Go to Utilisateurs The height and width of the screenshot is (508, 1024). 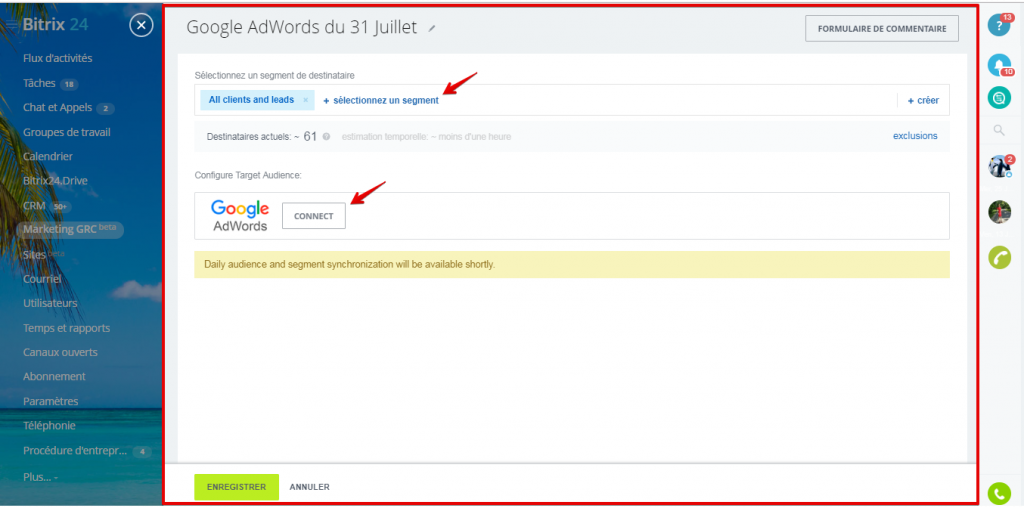tap(50, 303)
